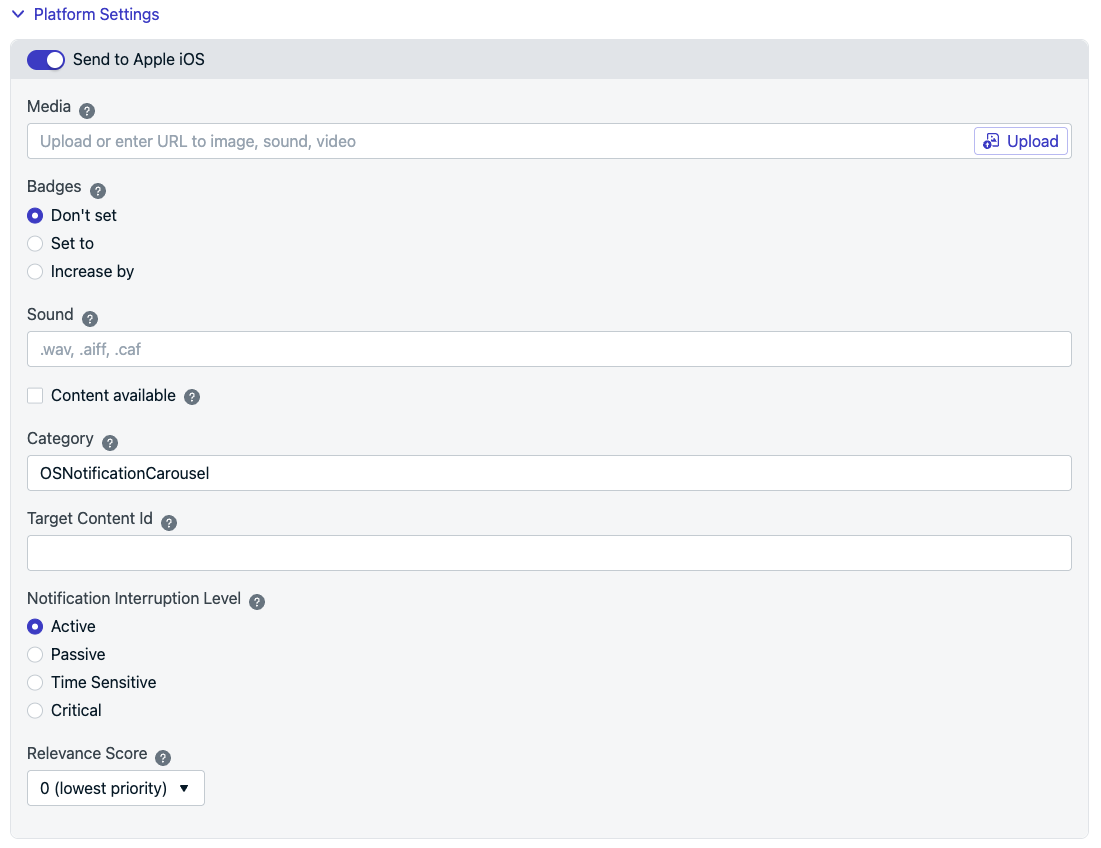
Task: Select the Increase by badge option
Action: (35, 272)
